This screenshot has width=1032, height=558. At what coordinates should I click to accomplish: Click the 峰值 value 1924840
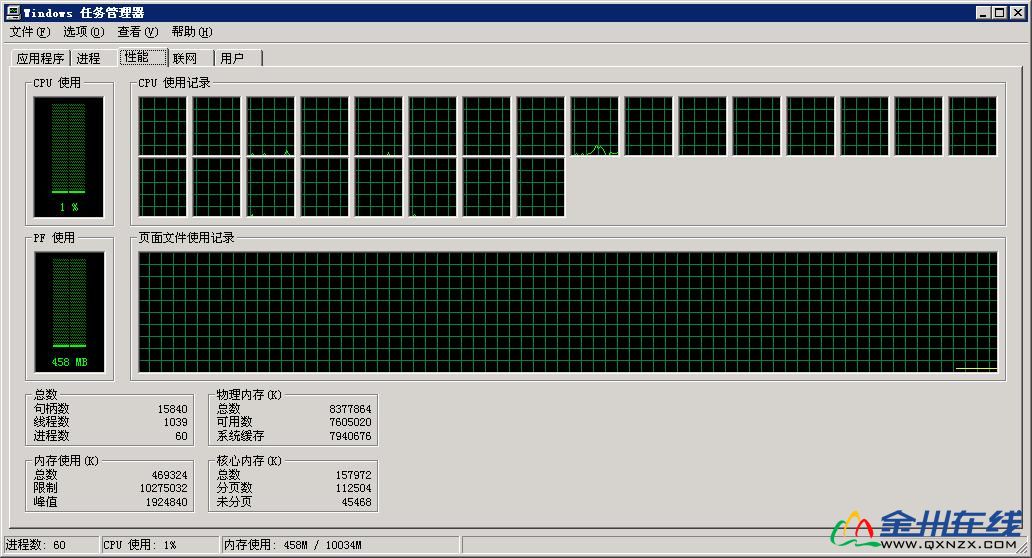(167, 502)
